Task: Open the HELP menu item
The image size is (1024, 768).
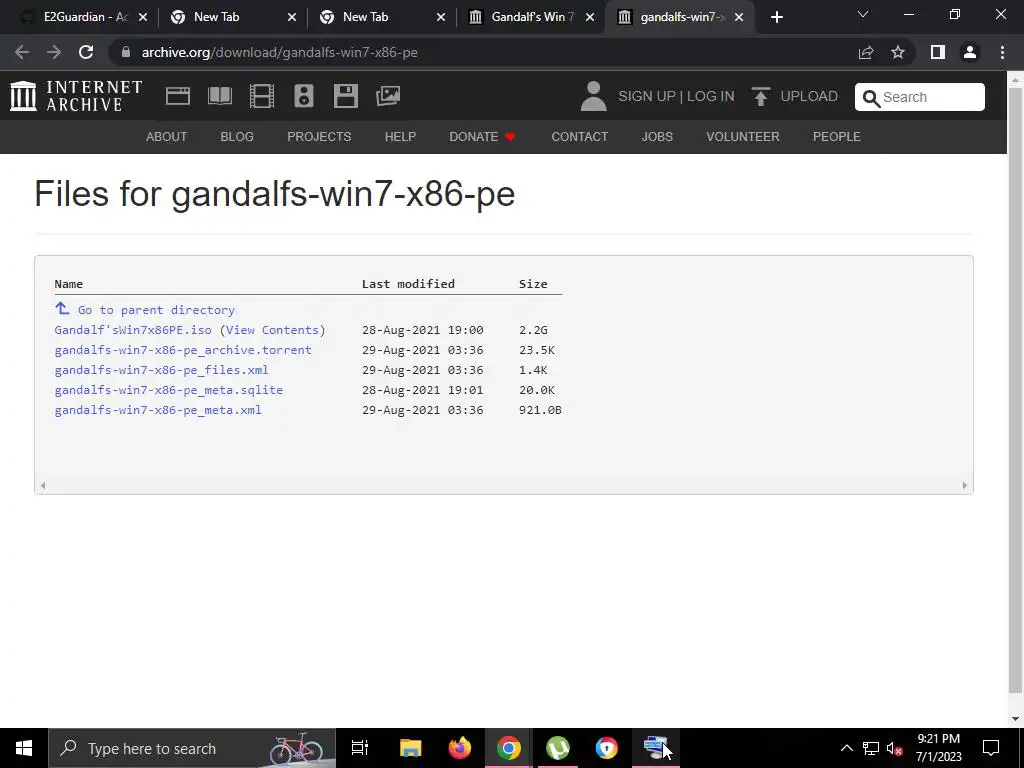Action: (400, 136)
